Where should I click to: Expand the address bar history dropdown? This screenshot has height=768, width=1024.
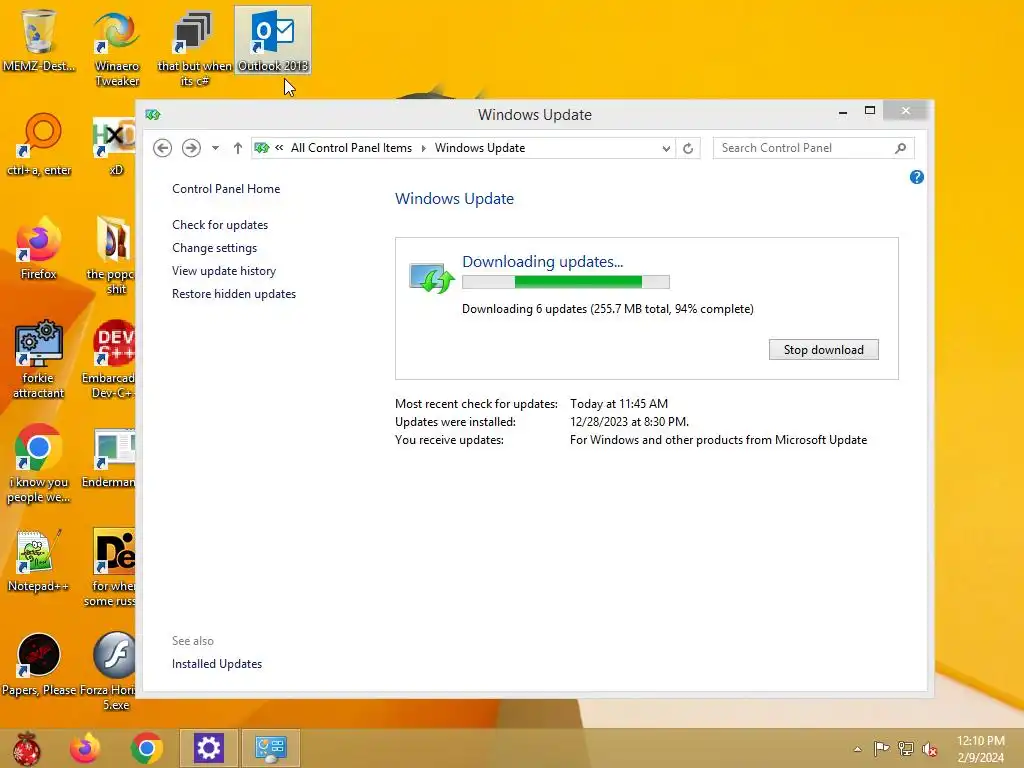[x=665, y=148]
